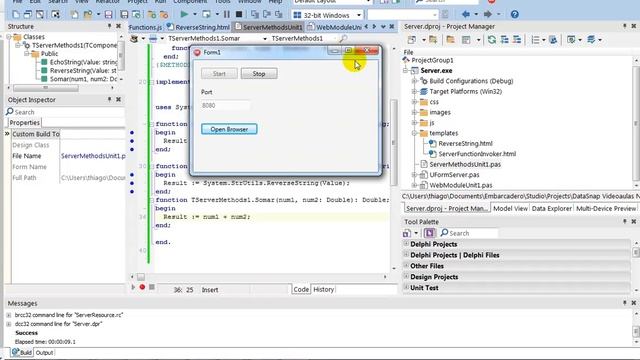Pin the Messages panel
This screenshot has width=640, height=360.
(x=624, y=303)
